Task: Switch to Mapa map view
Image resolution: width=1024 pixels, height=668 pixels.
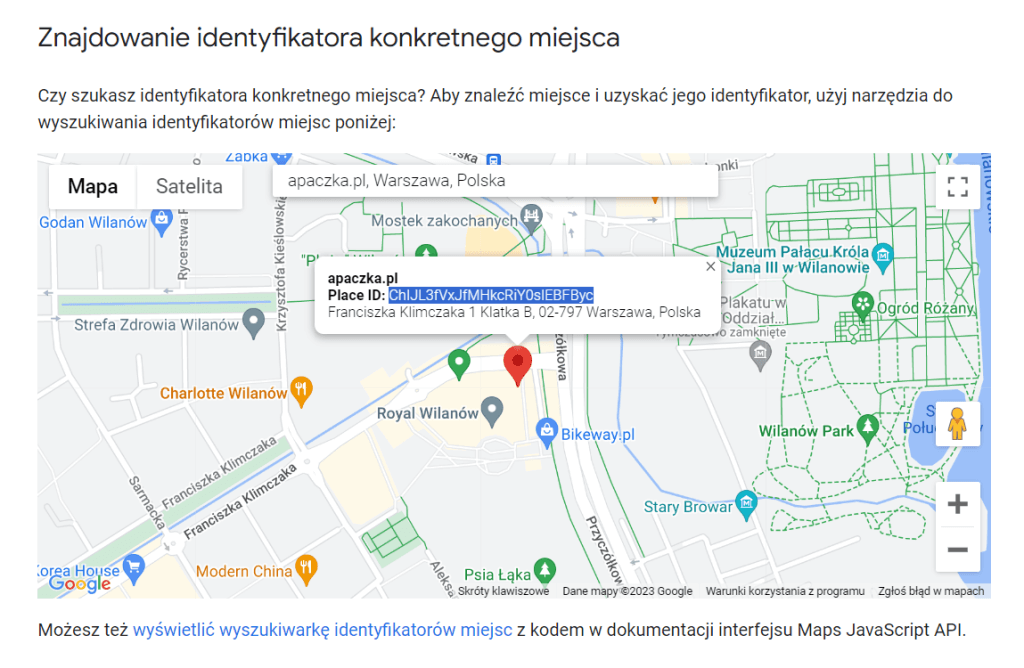Action: 93,187
